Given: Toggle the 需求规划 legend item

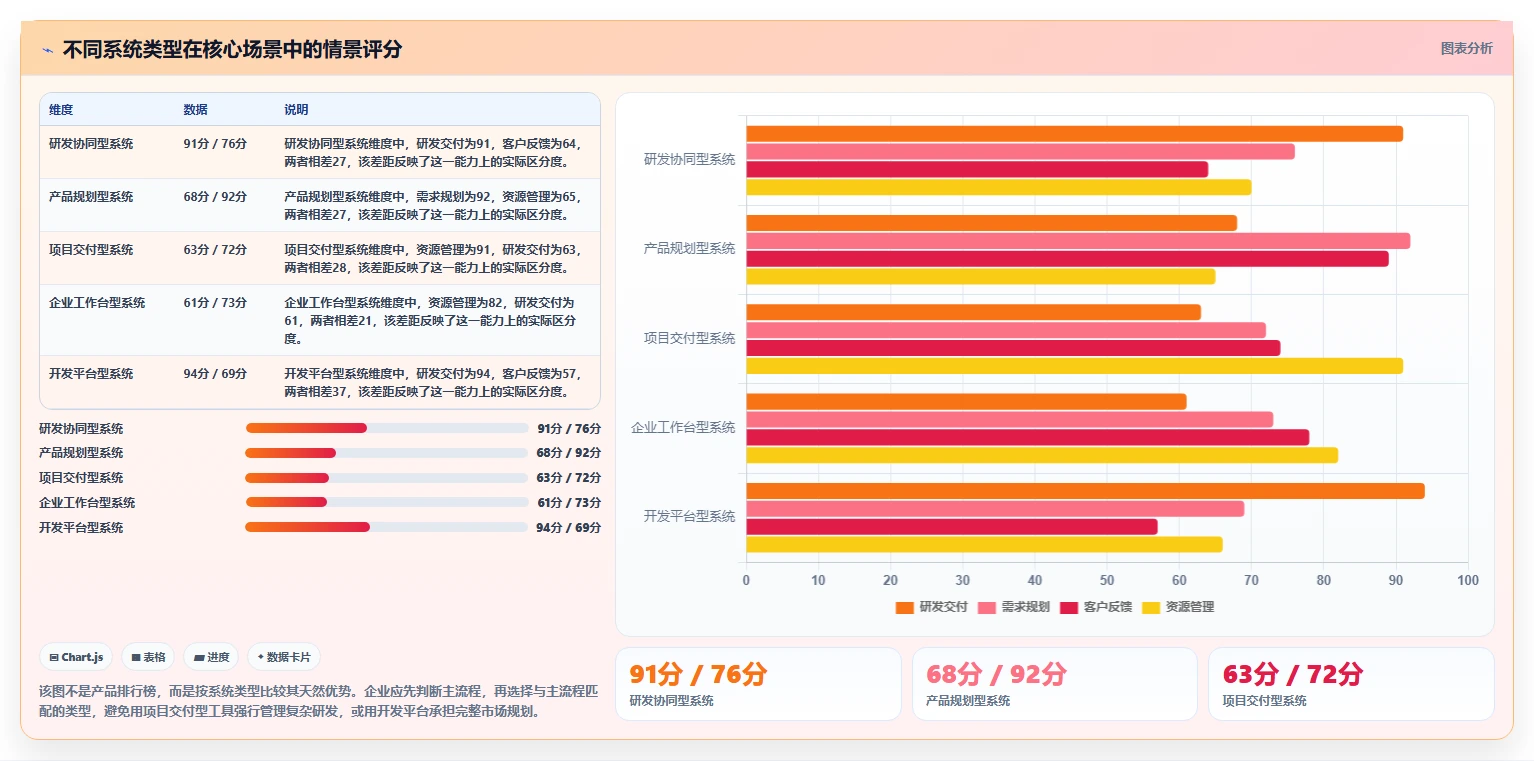Looking at the screenshot, I should [x=1014, y=607].
